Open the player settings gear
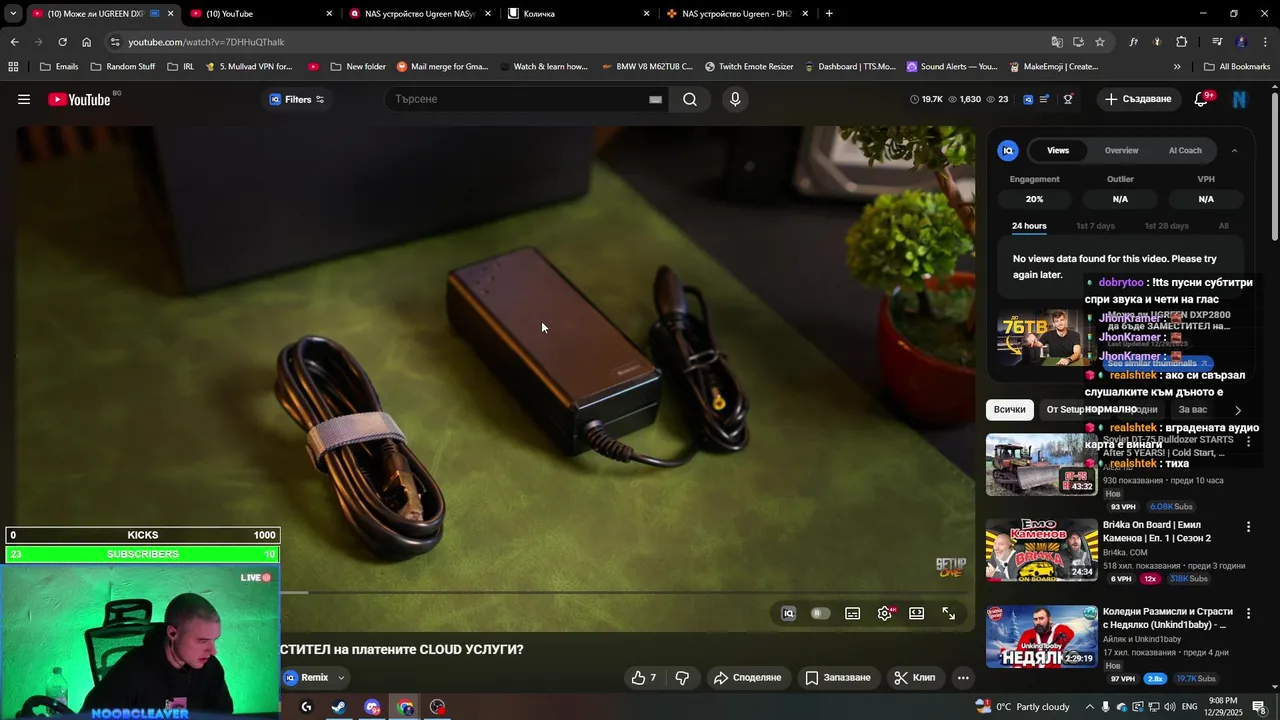Viewport: 1280px width, 720px height. point(884,614)
